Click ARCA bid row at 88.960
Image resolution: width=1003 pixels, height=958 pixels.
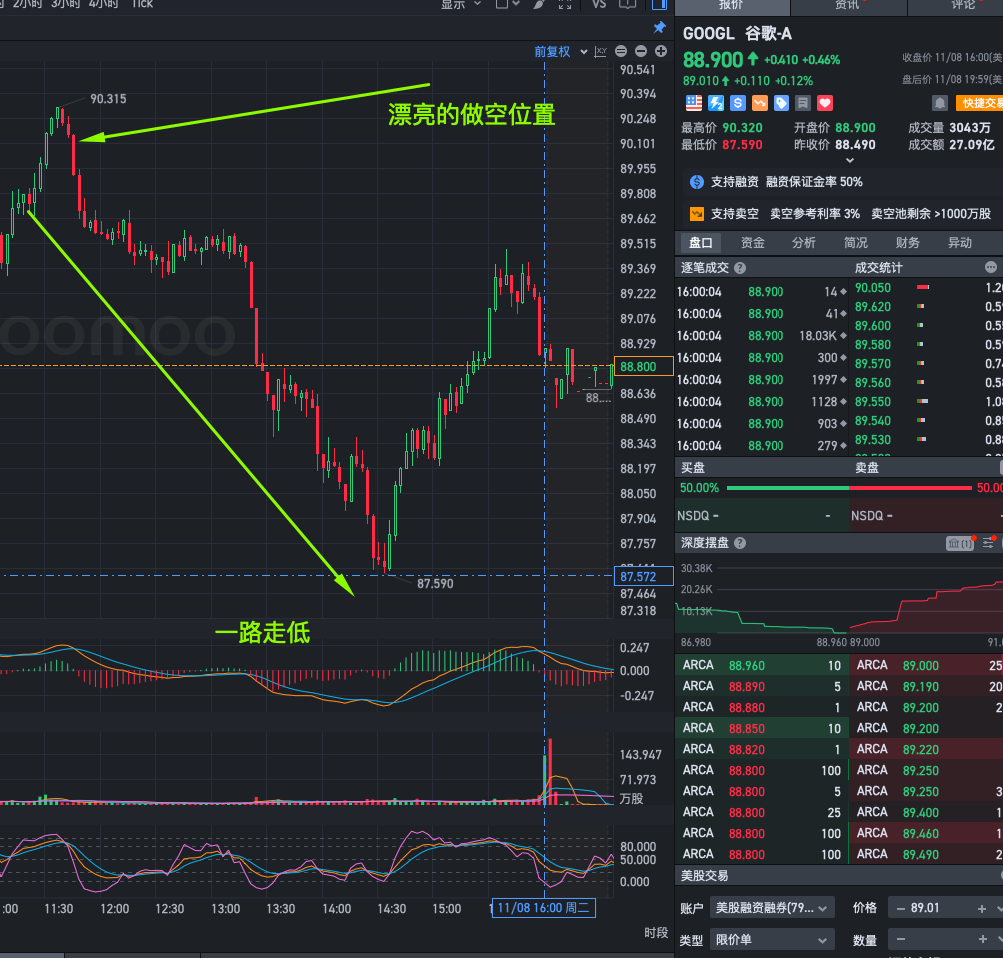(x=761, y=666)
